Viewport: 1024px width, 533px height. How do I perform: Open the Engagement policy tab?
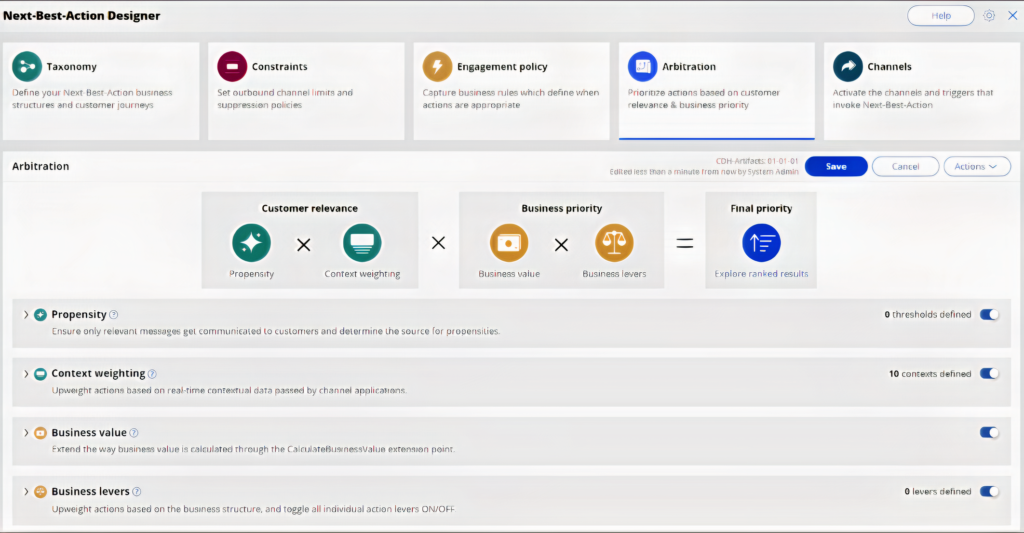tap(511, 90)
